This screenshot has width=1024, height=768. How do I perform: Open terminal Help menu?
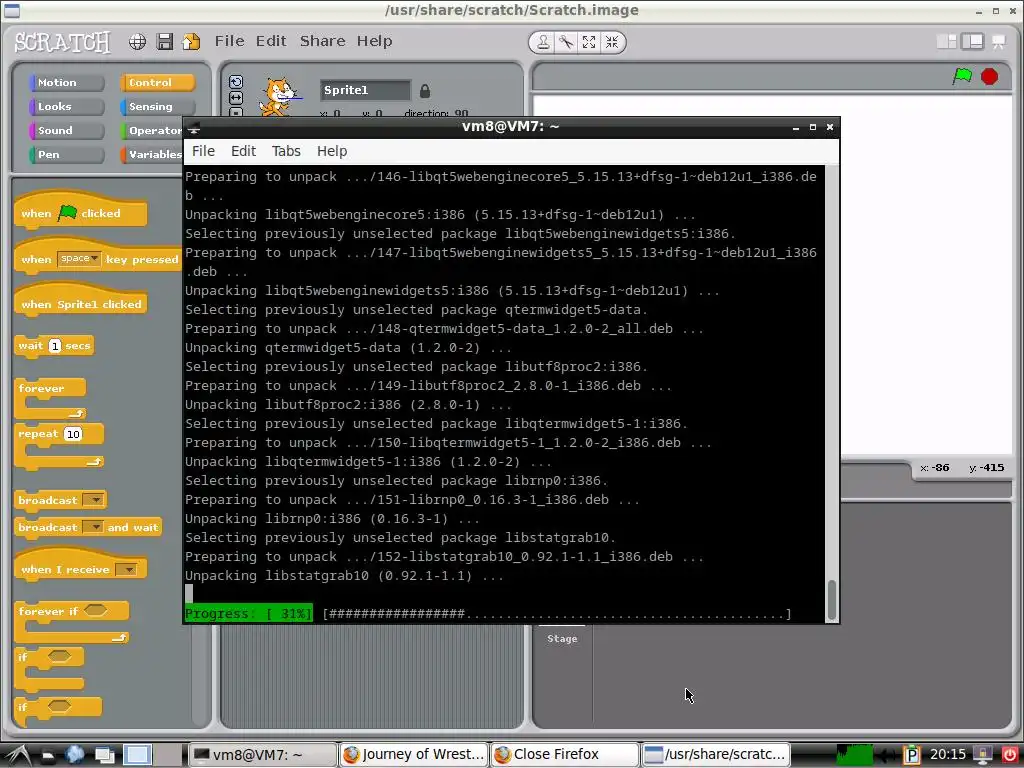[332, 151]
